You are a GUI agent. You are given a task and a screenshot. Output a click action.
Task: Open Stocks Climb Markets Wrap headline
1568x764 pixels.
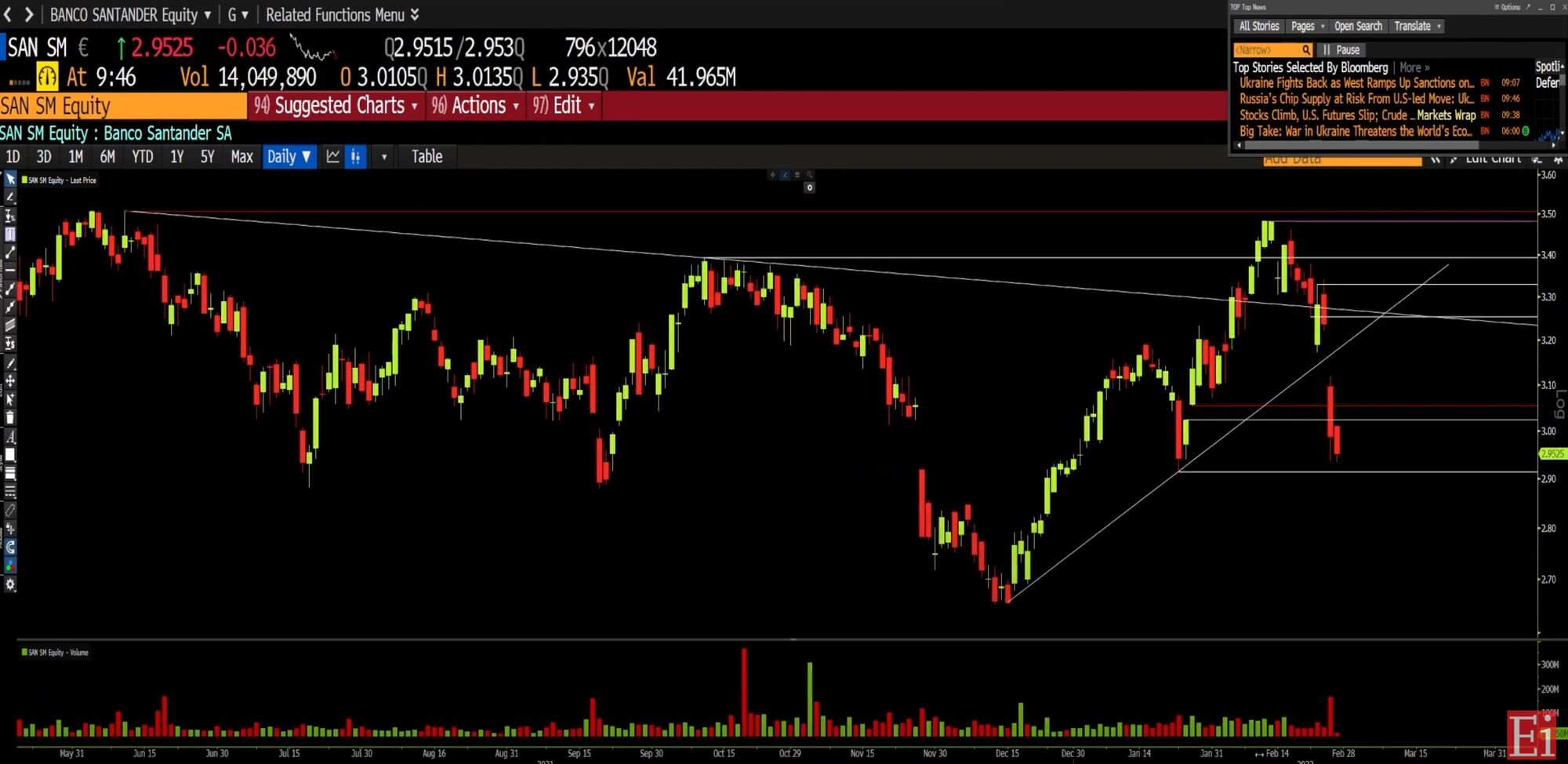point(1357,115)
